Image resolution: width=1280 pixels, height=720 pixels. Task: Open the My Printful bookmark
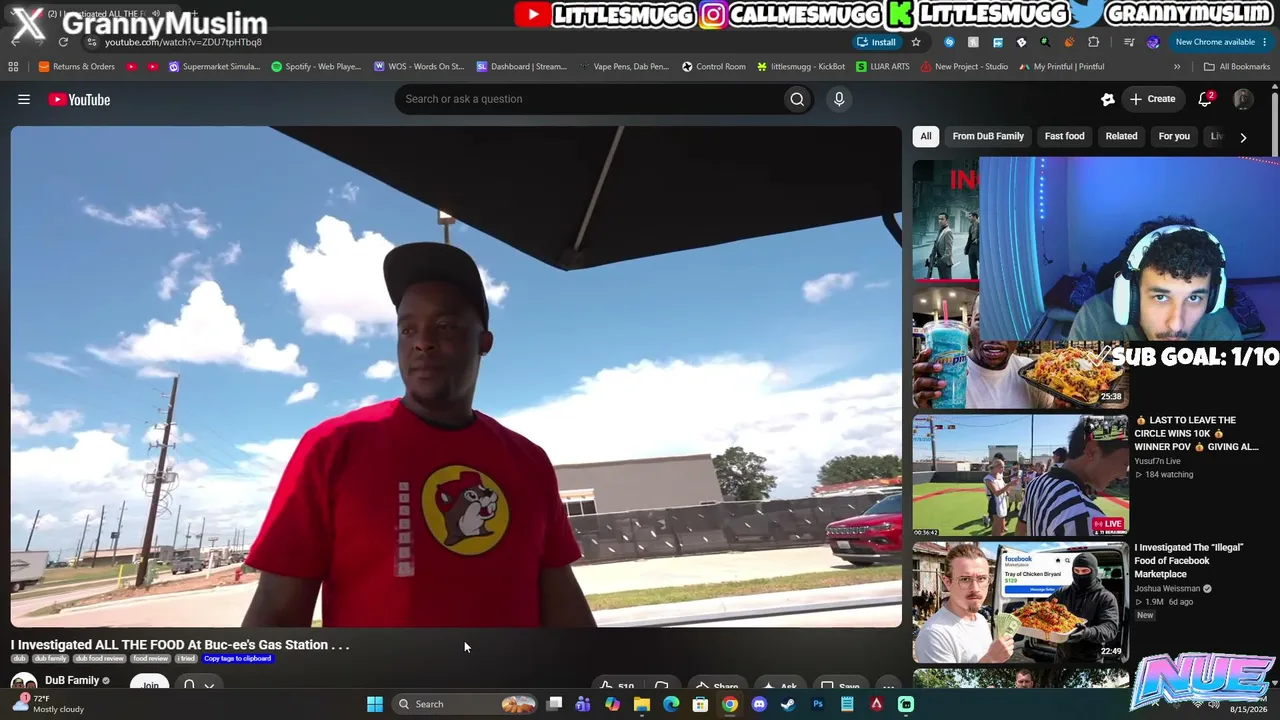1062,67
